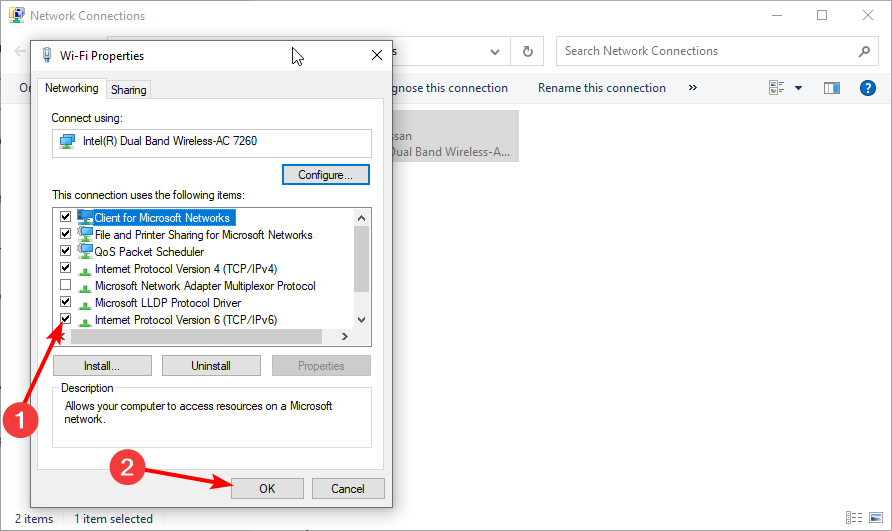Click LLDP Protocol Driver item icon
Screen dimensions: 892x531
(x=85, y=304)
